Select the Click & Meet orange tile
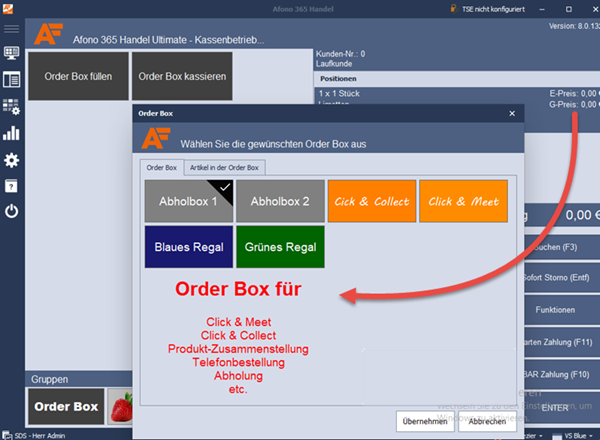The height and width of the screenshot is (440, 600). pyautogui.click(x=463, y=201)
